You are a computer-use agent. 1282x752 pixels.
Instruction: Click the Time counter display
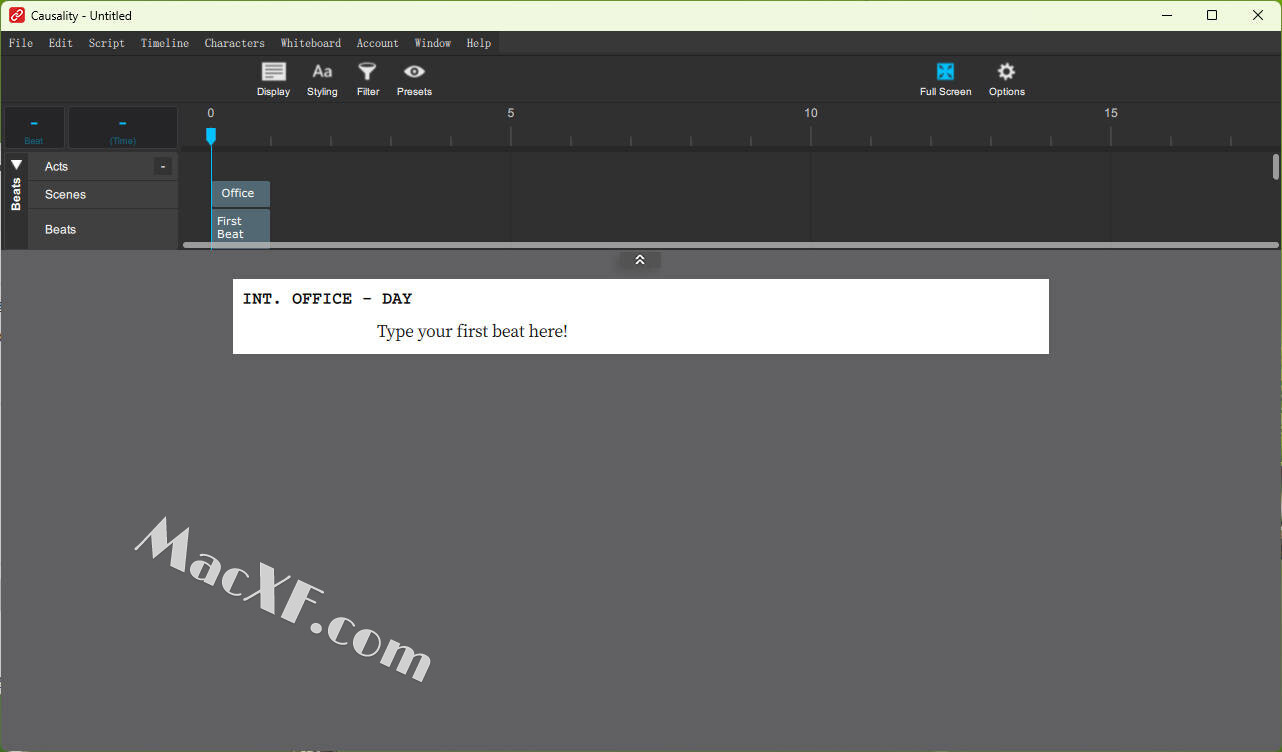point(122,128)
